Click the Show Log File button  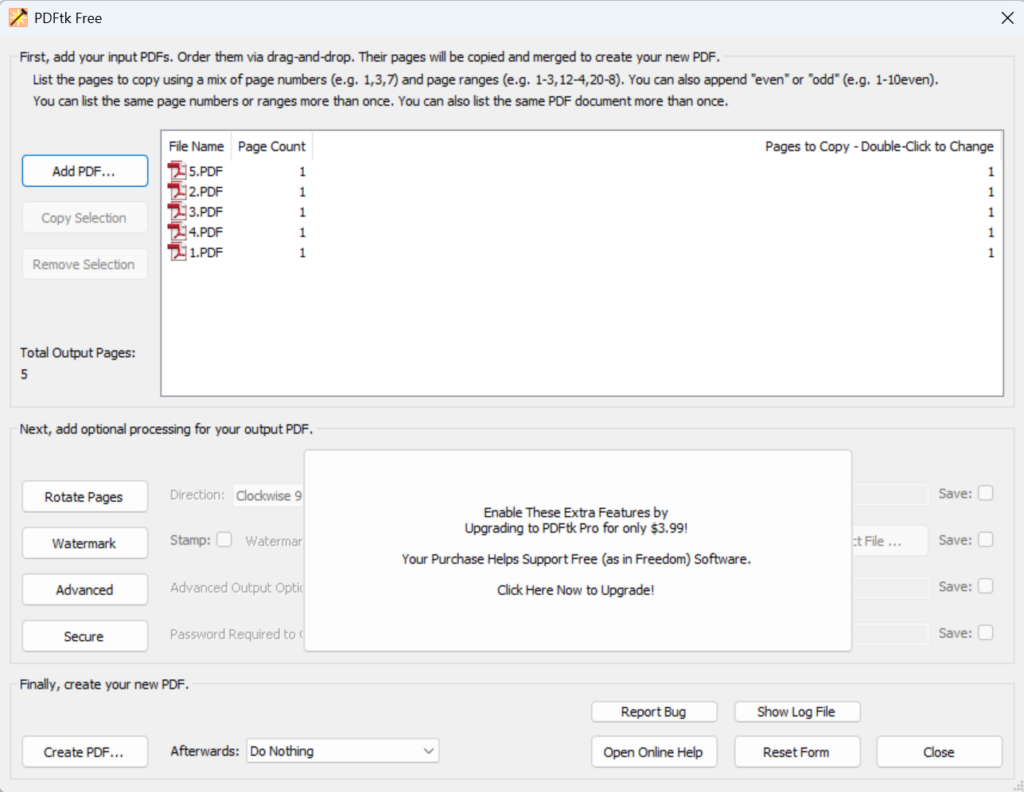[796, 712]
